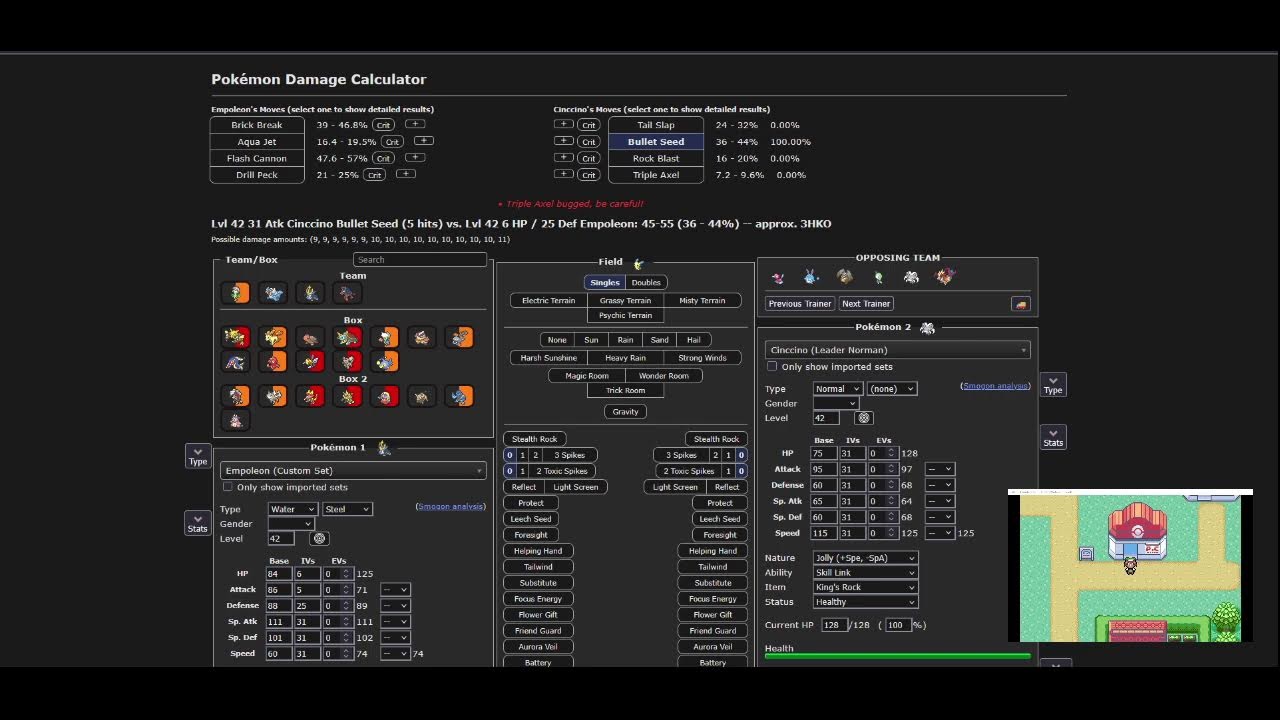This screenshot has width=1280, height=720.
Task: Pick the last Pokémon in Box 2's top row
Action: tap(459, 397)
